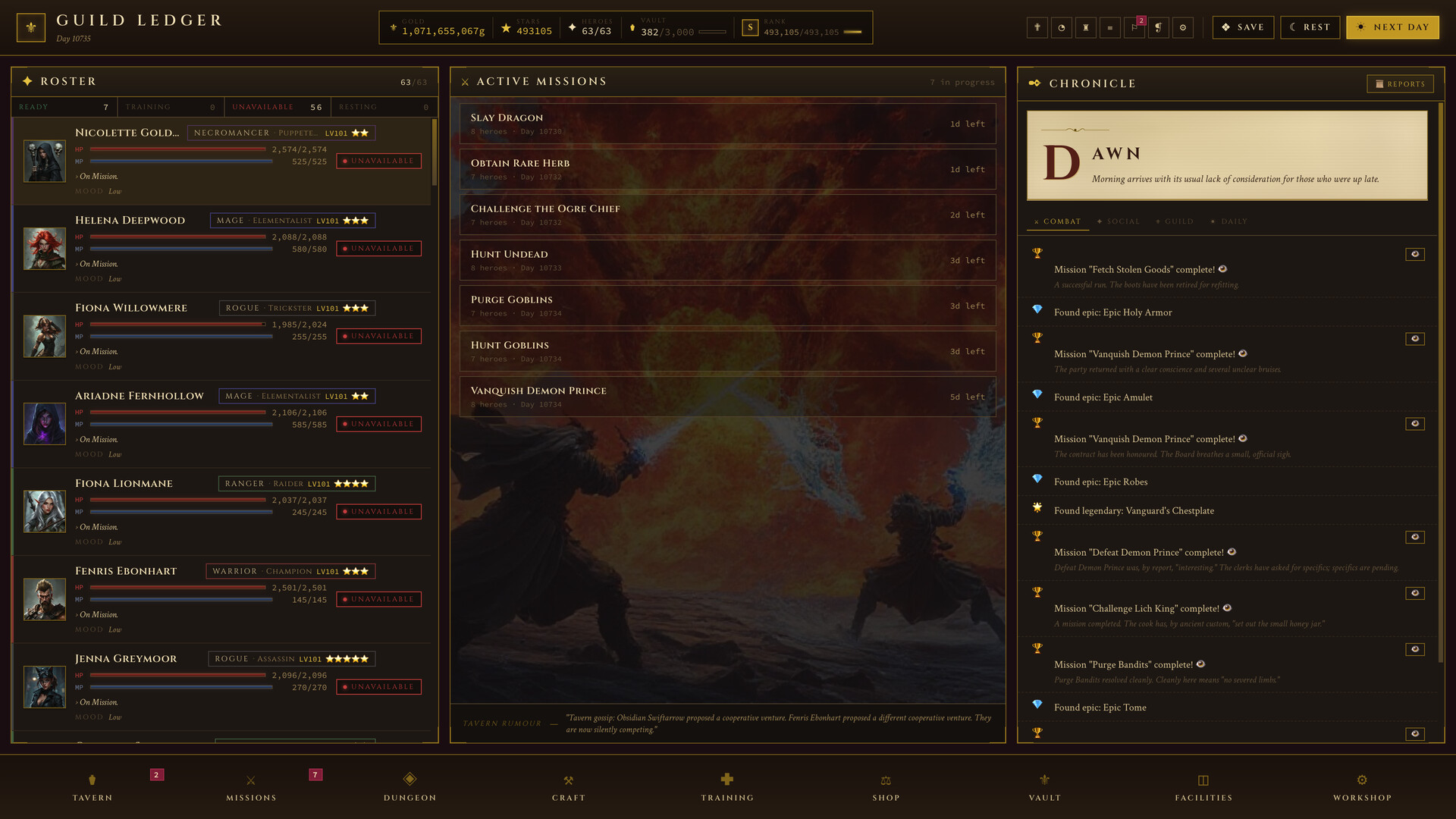Open the Vault icon in bottom bar
Screen dimensions: 1456x819
click(1045, 780)
